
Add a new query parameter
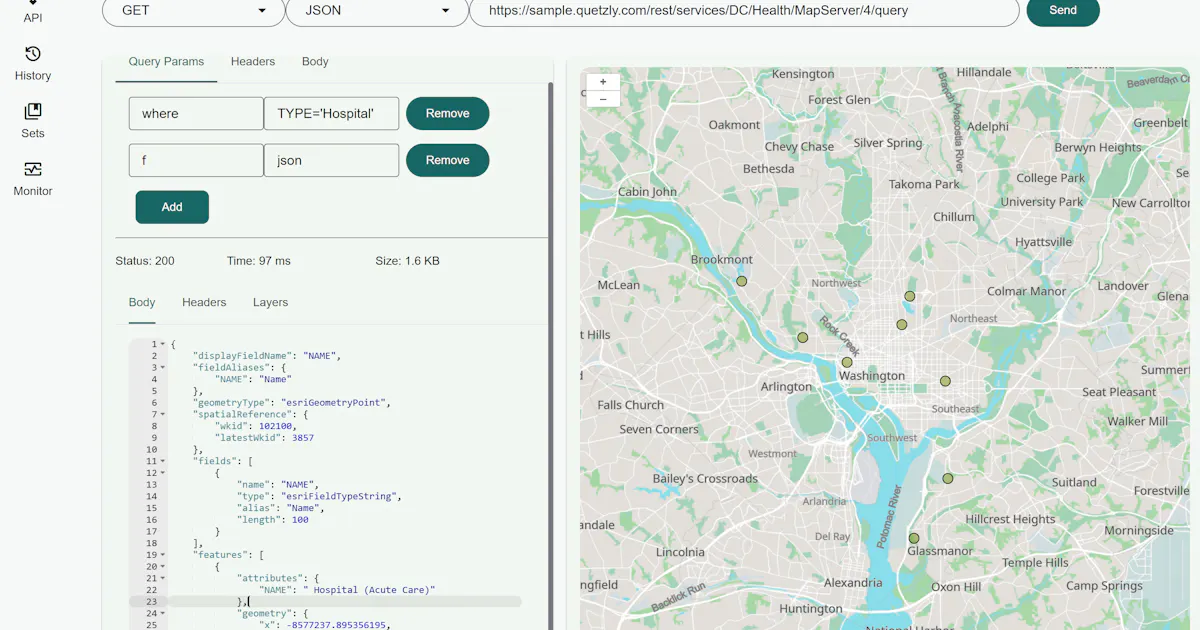[x=172, y=207]
